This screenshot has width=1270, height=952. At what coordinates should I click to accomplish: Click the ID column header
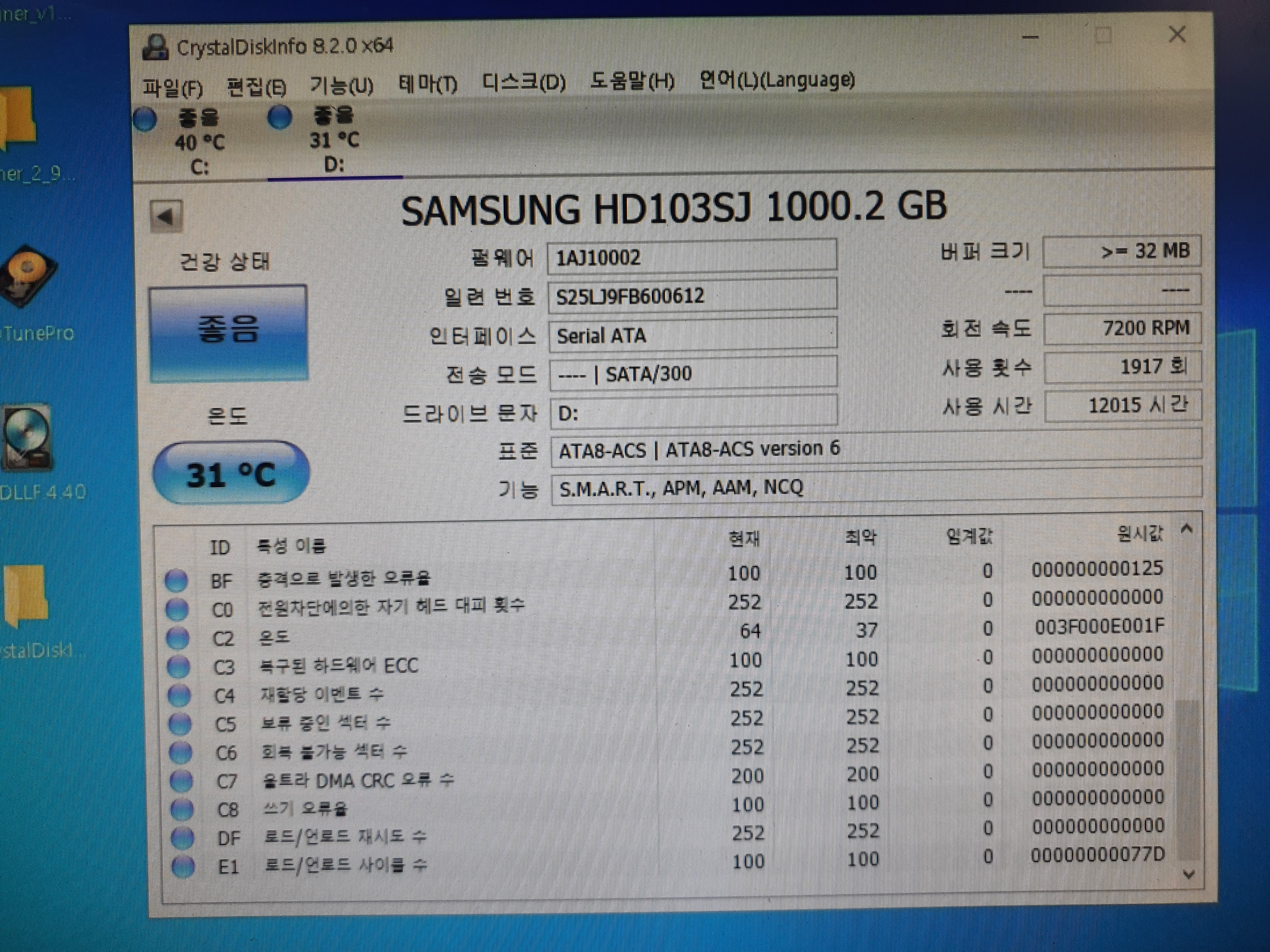219,547
